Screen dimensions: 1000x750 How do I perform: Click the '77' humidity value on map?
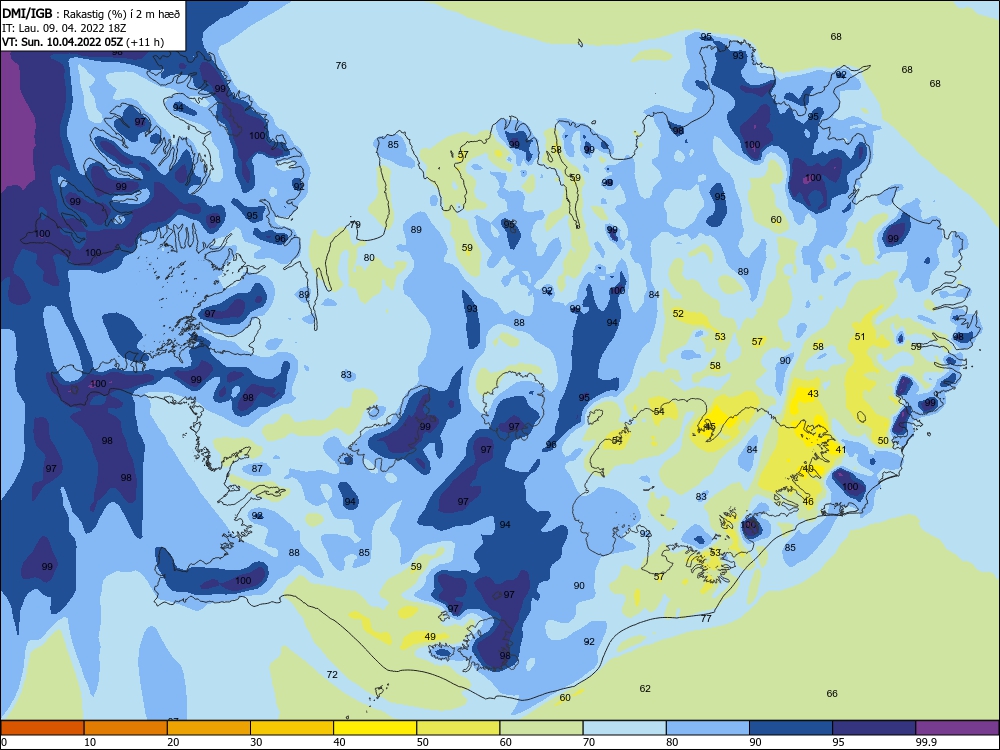(x=706, y=618)
